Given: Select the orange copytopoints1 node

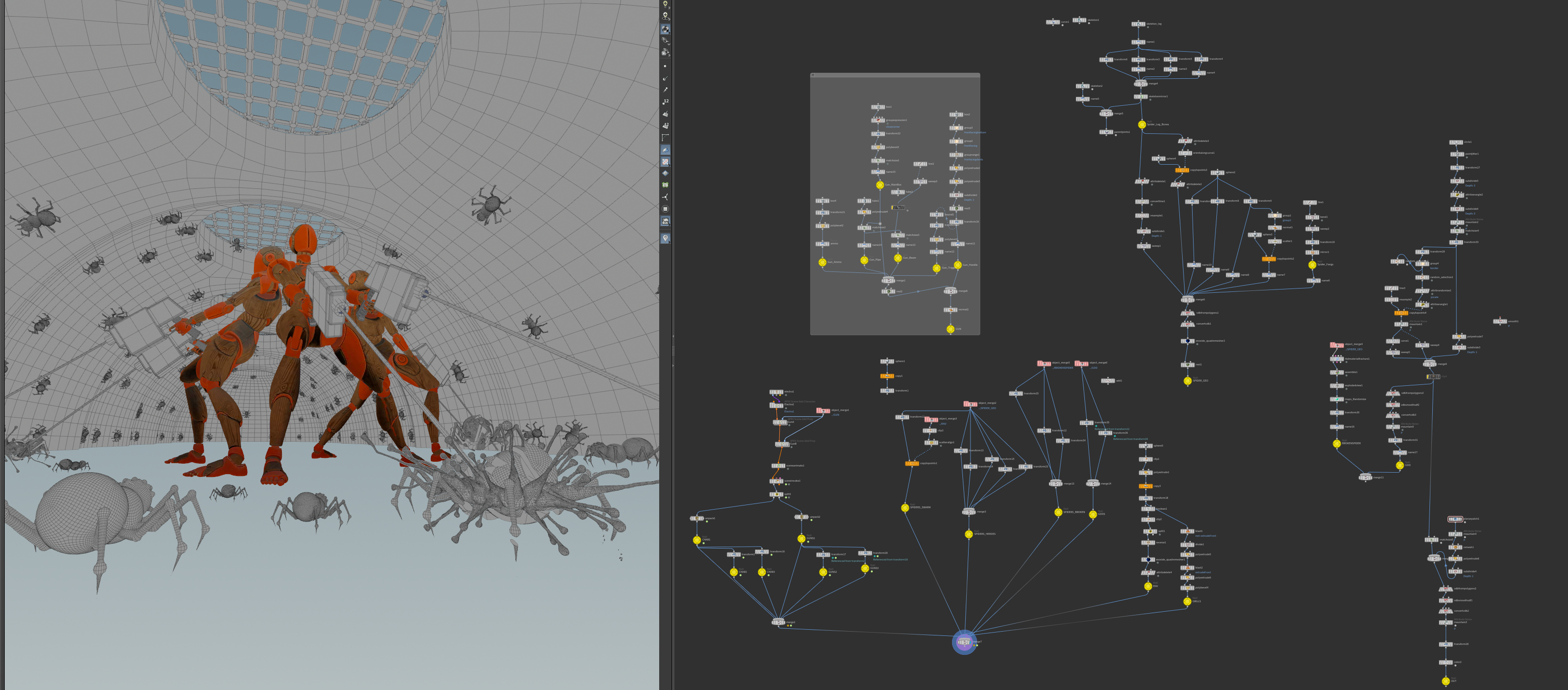Looking at the screenshot, I should point(912,464).
